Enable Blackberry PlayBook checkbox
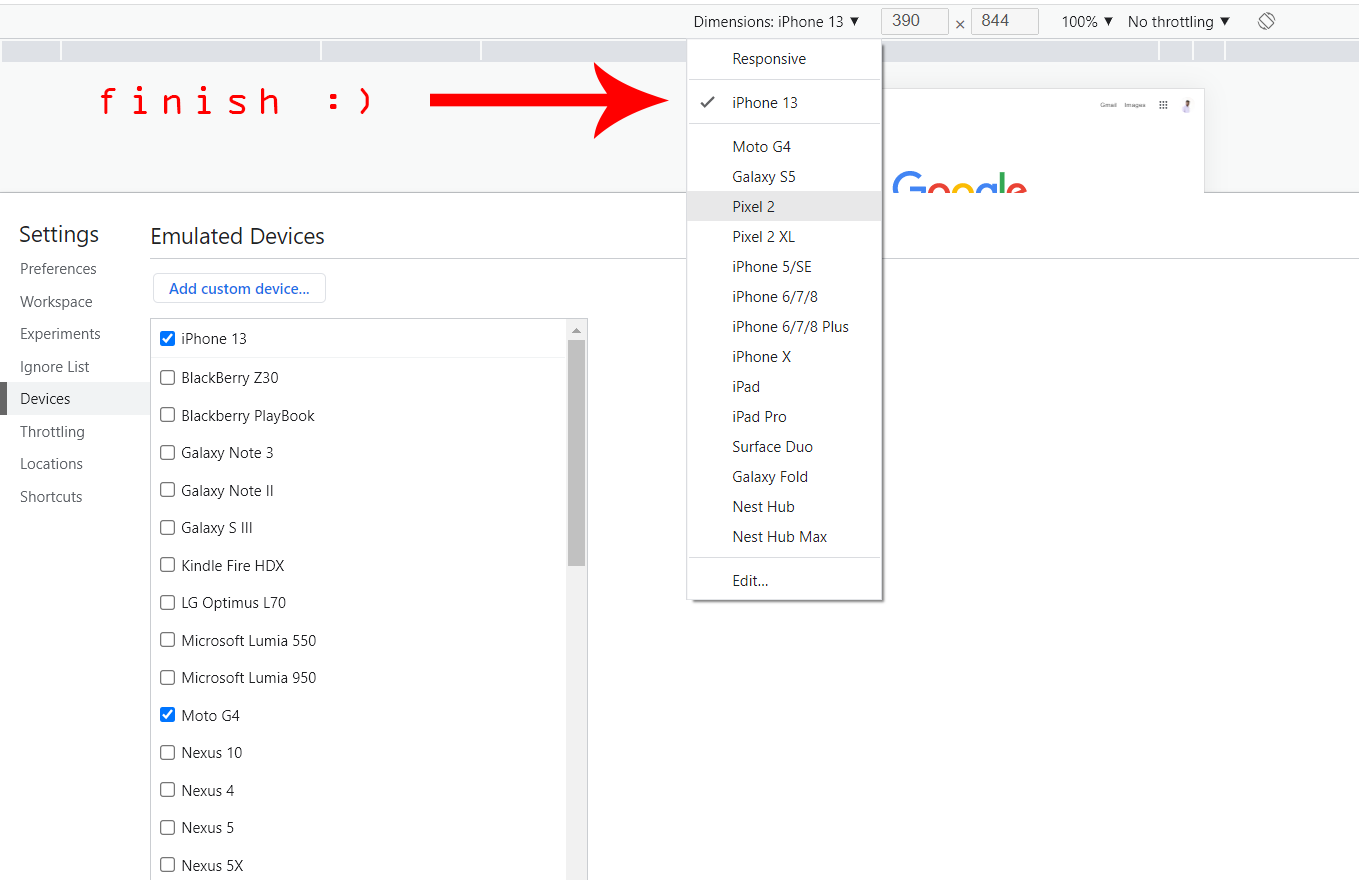 pyautogui.click(x=168, y=415)
